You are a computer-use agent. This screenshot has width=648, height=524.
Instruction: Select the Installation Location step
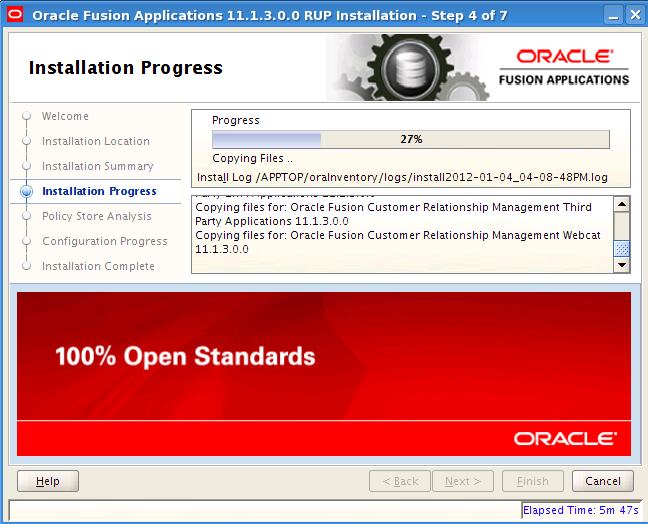coord(95,141)
